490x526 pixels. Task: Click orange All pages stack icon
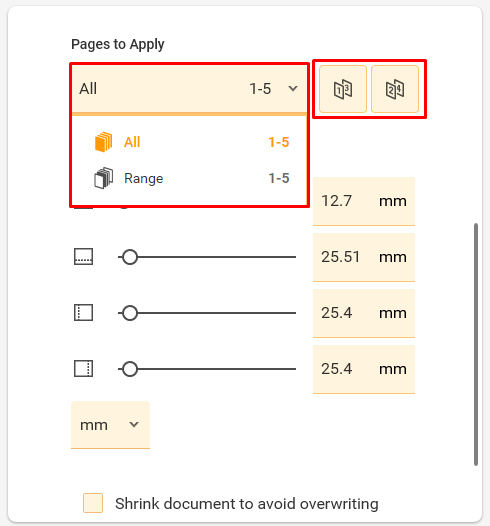coord(104,142)
